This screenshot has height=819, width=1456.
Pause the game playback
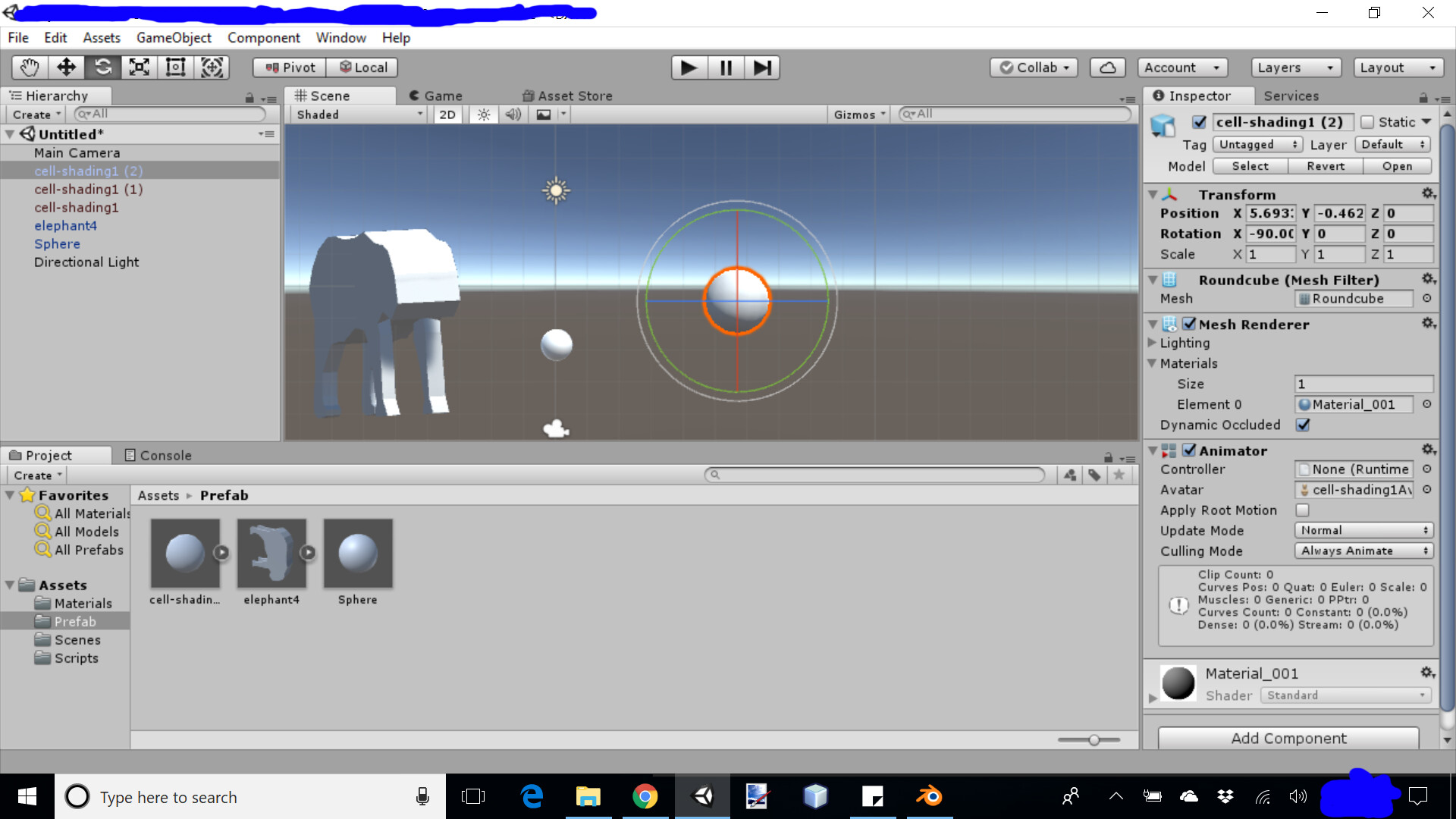click(726, 67)
